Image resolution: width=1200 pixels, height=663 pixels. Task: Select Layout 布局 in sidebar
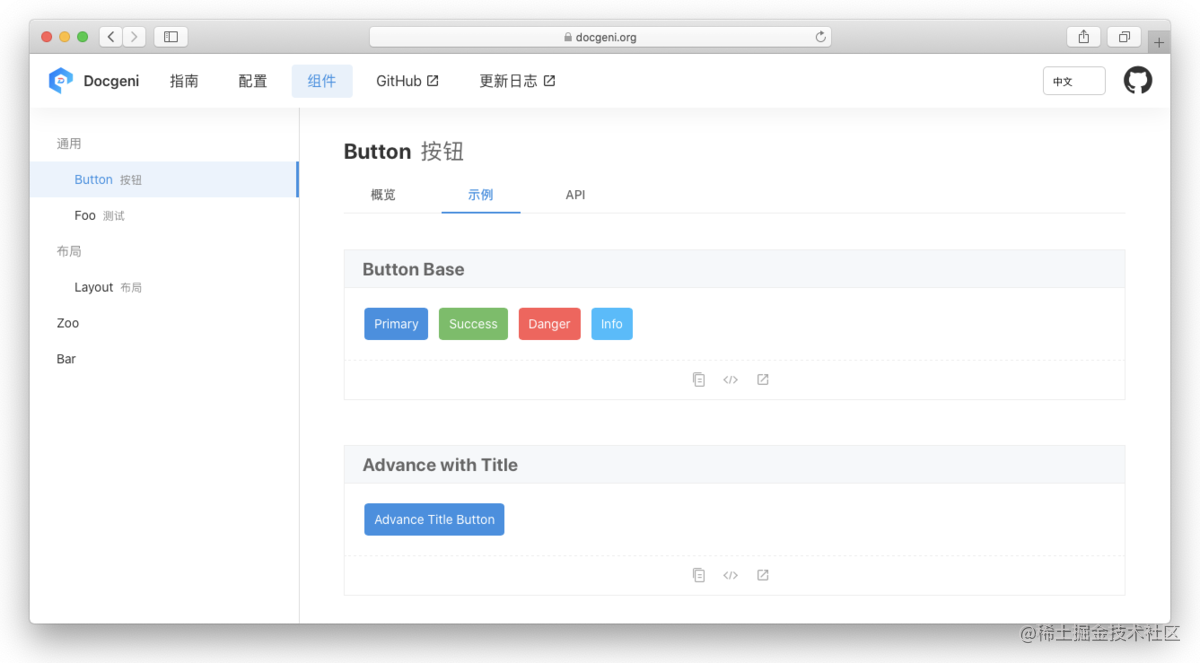[164, 287]
